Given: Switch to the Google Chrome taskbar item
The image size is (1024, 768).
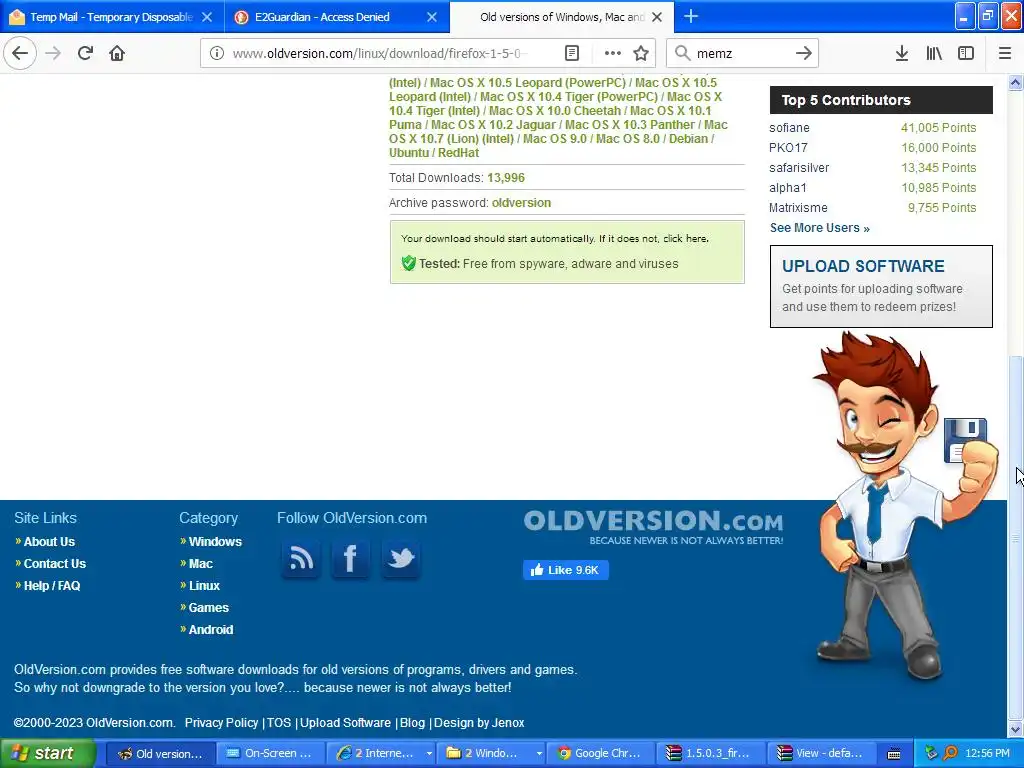Looking at the screenshot, I should click(600, 753).
